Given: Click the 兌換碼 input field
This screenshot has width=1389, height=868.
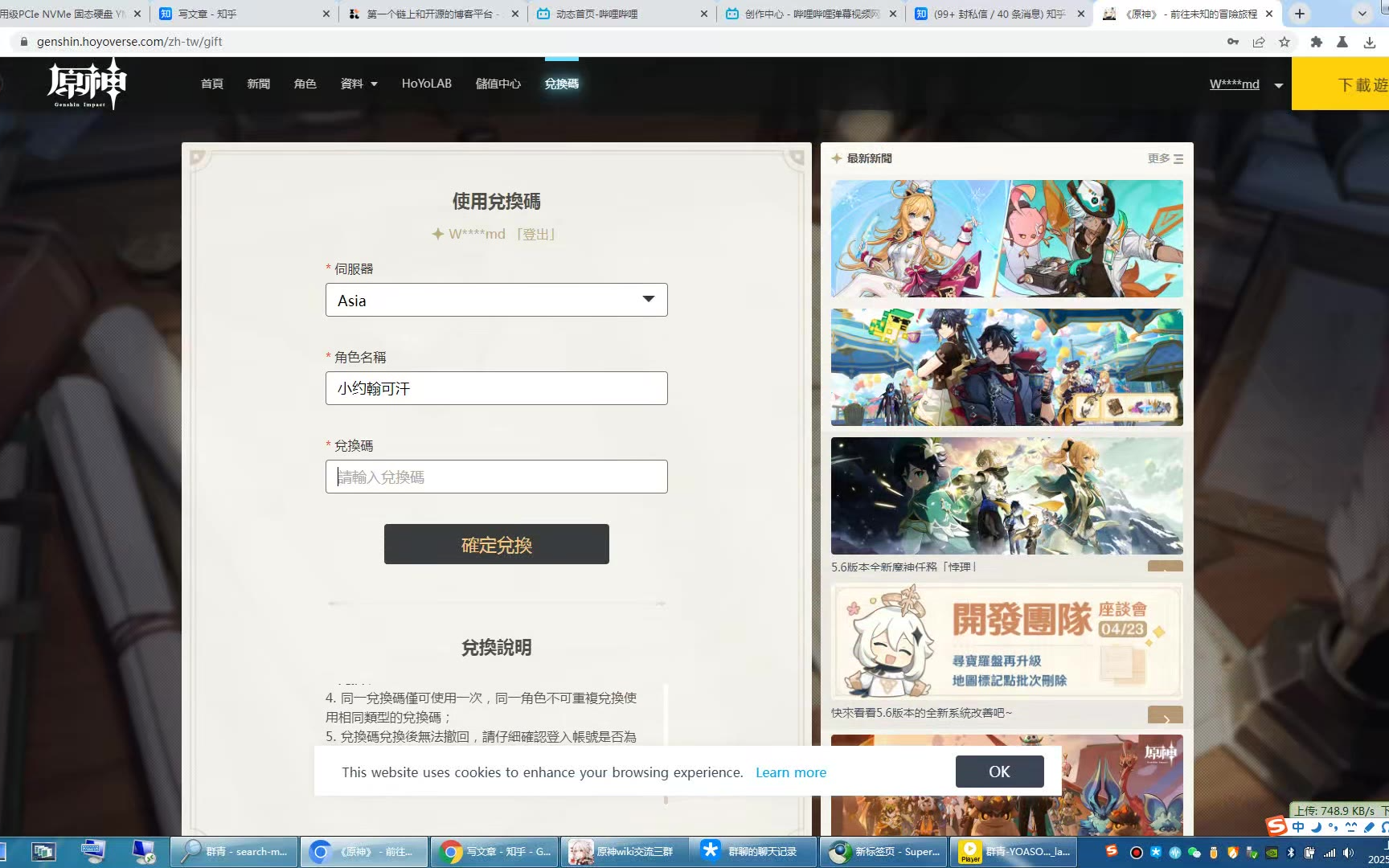Looking at the screenshot, I should click(496, 477).
